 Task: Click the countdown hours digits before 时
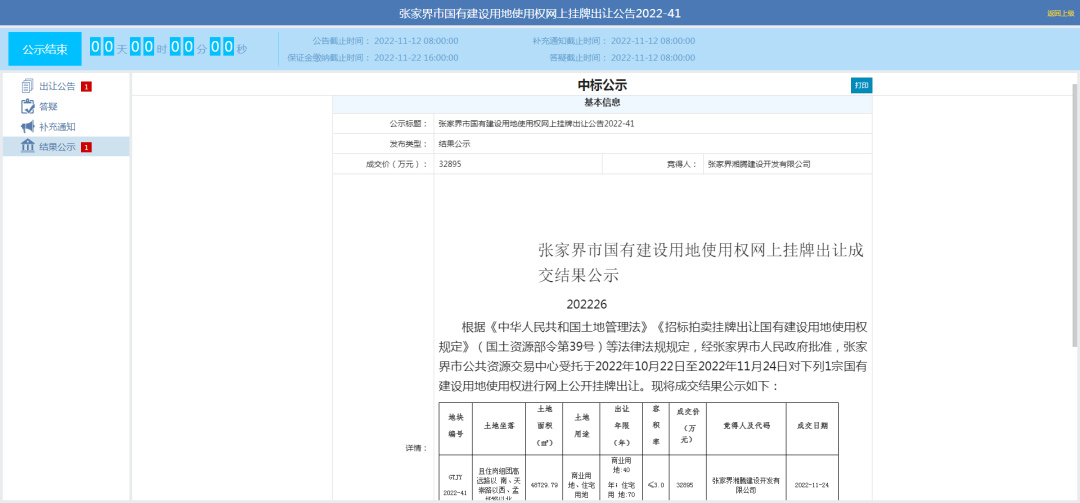pyautogui.click(x=142, y=48)
